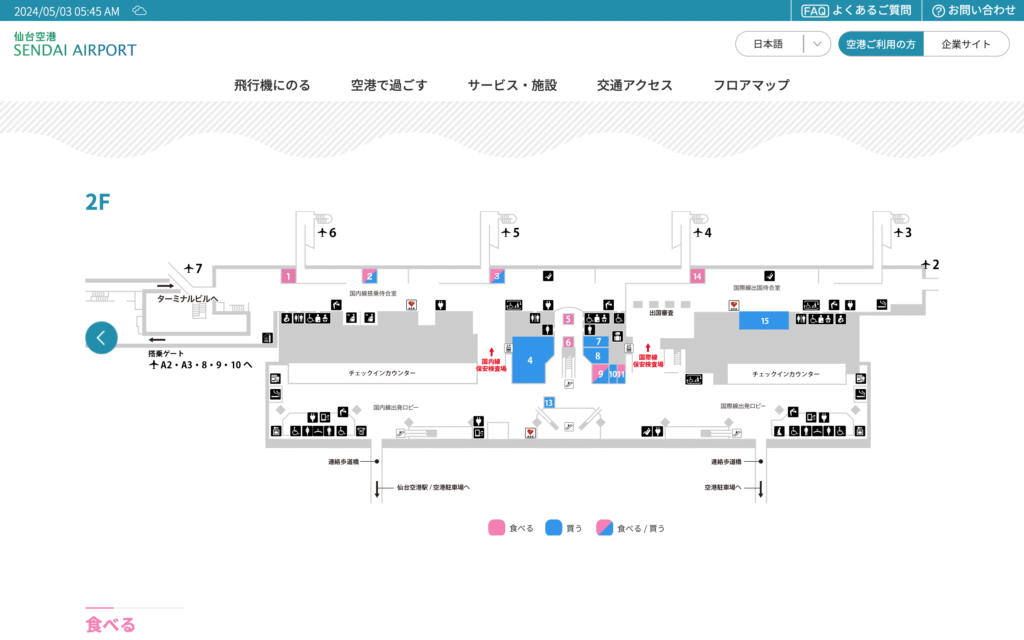Image resolution: width=1024 pixels, height=640 pixels.
Task: Go to the フロアマップ menu item
Action: 751,85
